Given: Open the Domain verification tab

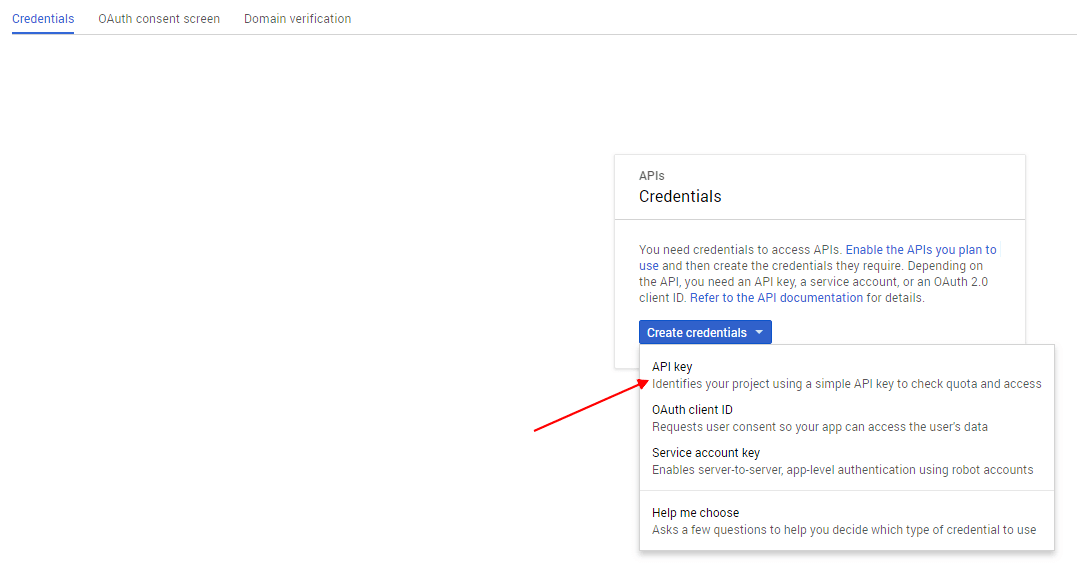Looking at the screenshot, I should click(x=297, y=19).
